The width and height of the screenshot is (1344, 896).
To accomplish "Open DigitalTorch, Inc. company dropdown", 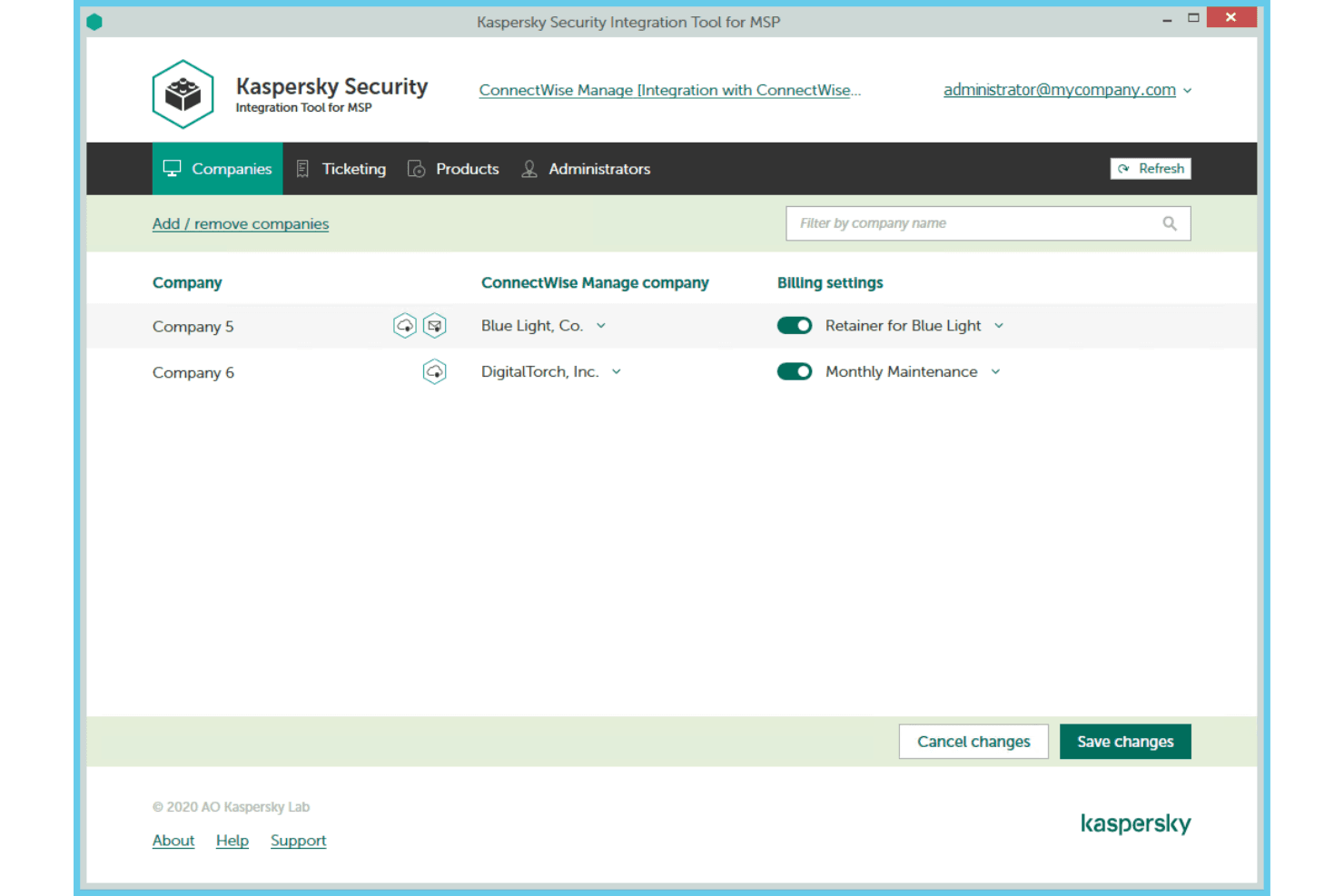I will [551, 371].
